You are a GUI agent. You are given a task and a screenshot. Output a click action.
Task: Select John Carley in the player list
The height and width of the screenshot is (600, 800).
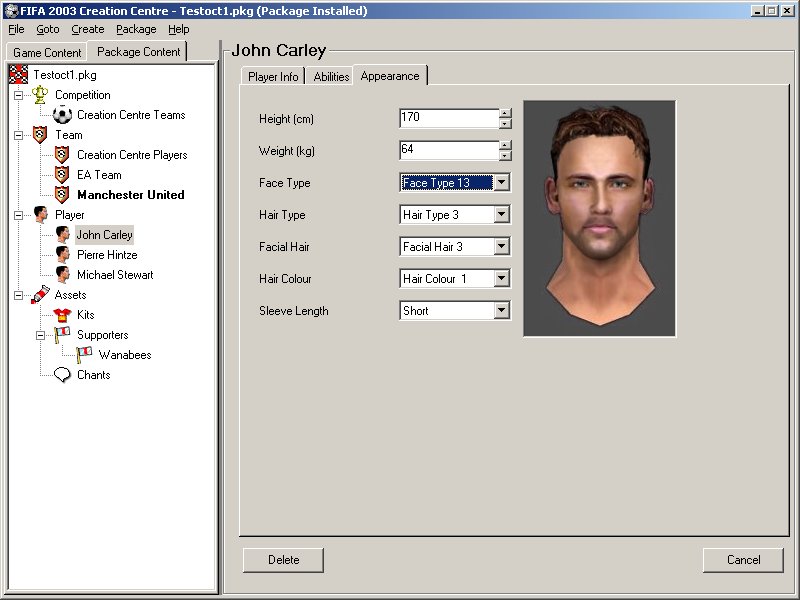[105, 235]
